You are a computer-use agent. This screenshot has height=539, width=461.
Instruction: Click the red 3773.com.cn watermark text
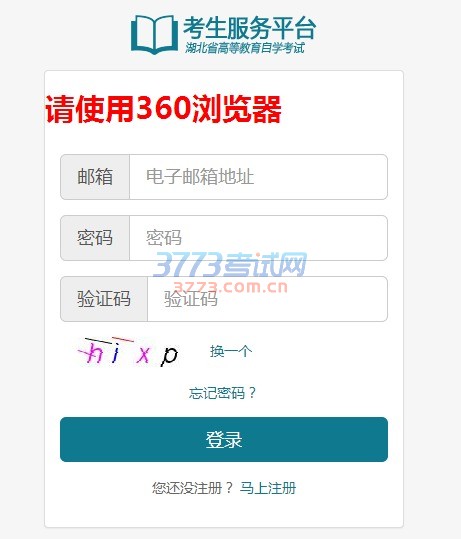tap(230, 286)
